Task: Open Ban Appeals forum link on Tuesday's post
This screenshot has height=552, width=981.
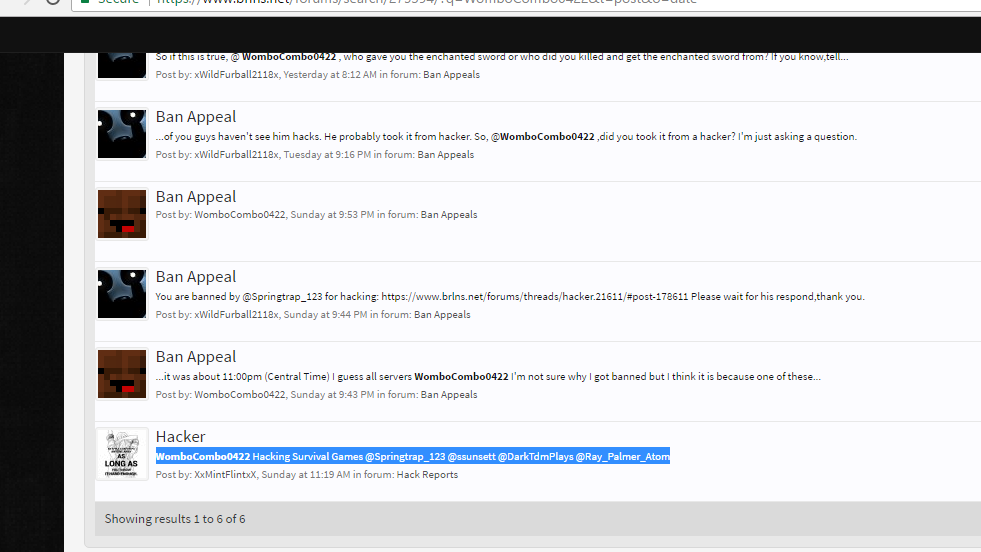Action: point(445,155)
